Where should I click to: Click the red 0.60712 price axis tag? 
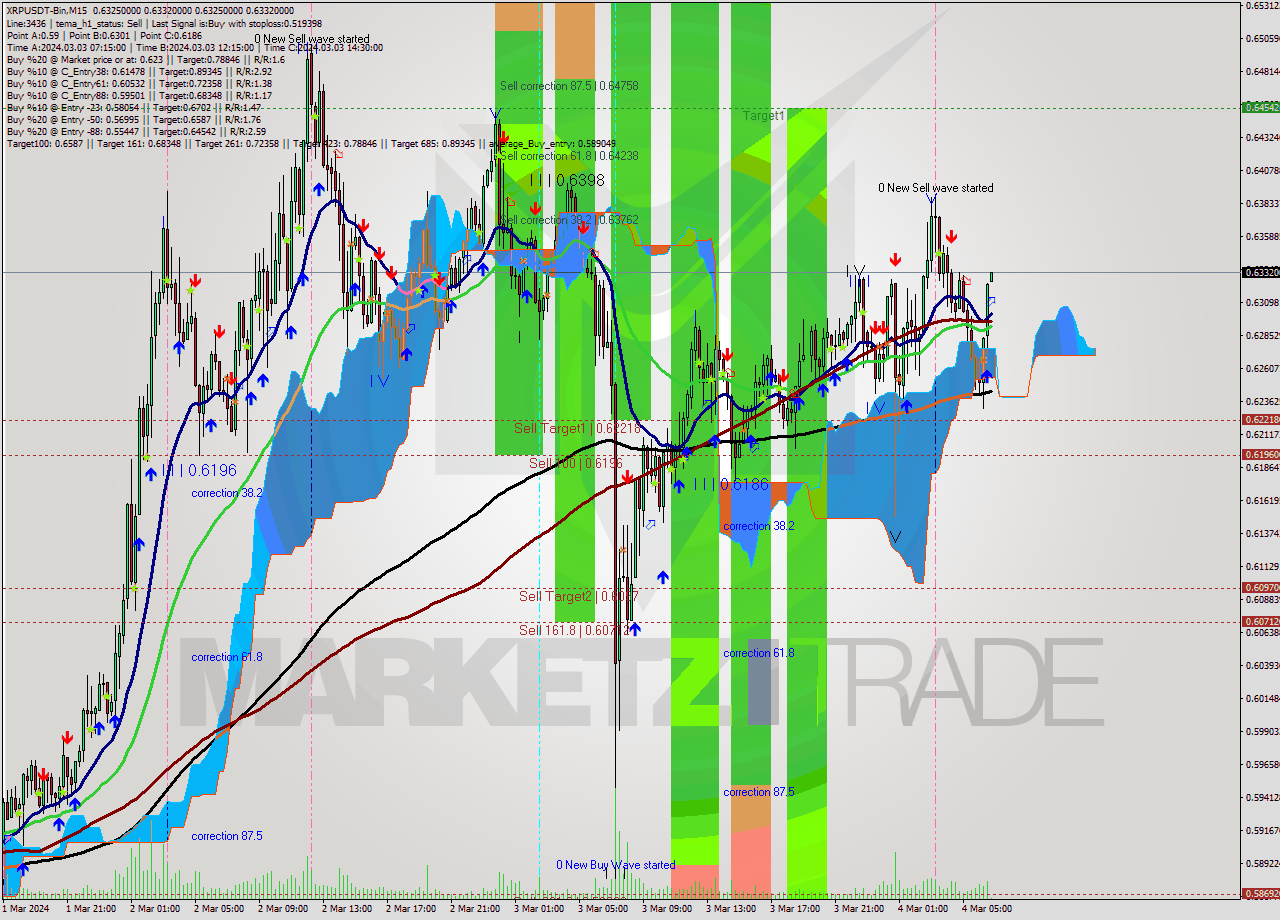1260,621
